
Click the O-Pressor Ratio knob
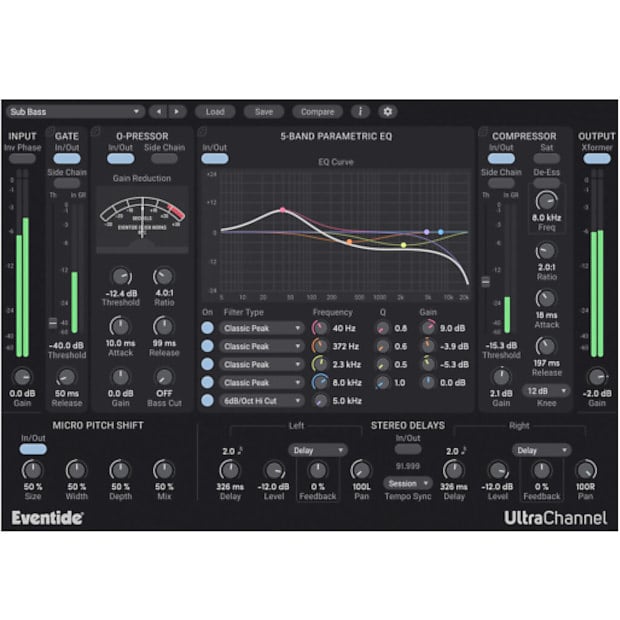tap(164, 277)
